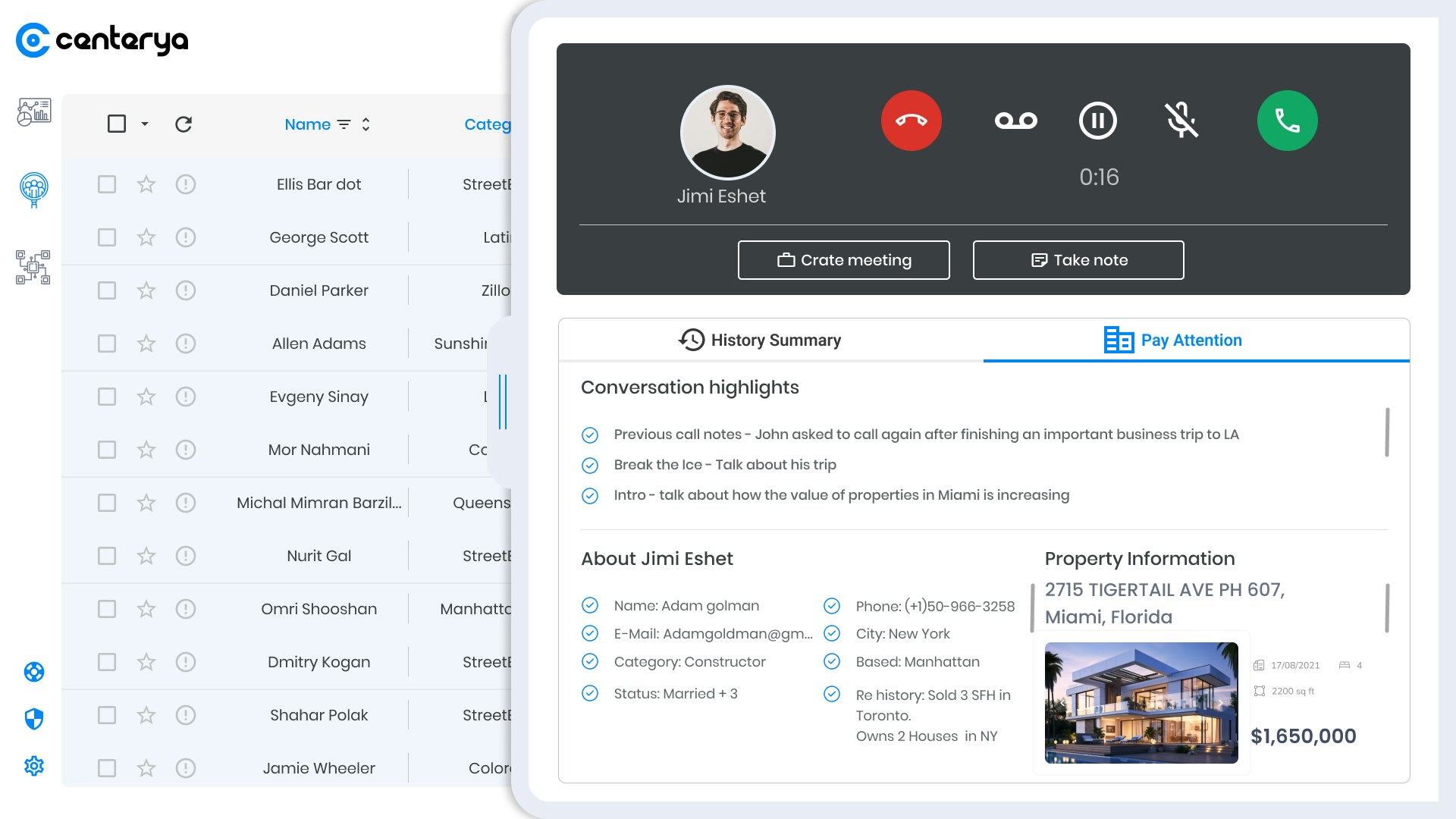Open the Name column filter

pyautogui.click(x=344, y=124)
